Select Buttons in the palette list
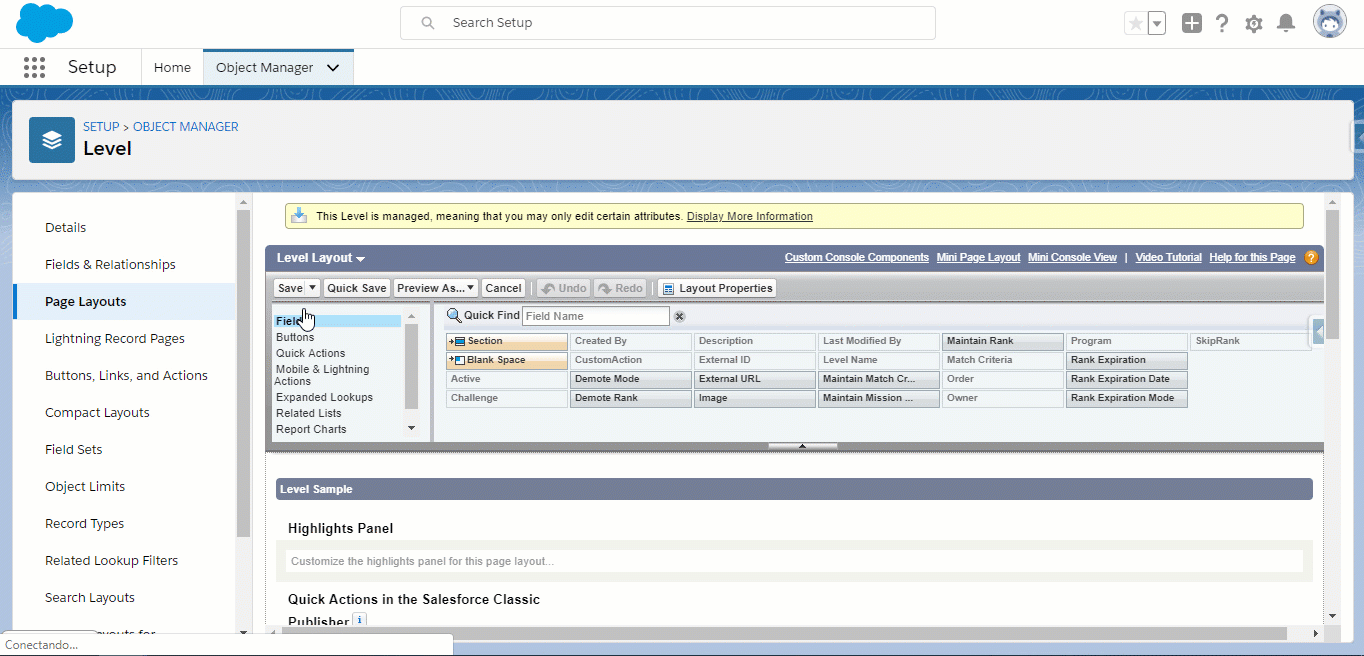This screenshot has height=656, width=1364. tap(295, 337)
